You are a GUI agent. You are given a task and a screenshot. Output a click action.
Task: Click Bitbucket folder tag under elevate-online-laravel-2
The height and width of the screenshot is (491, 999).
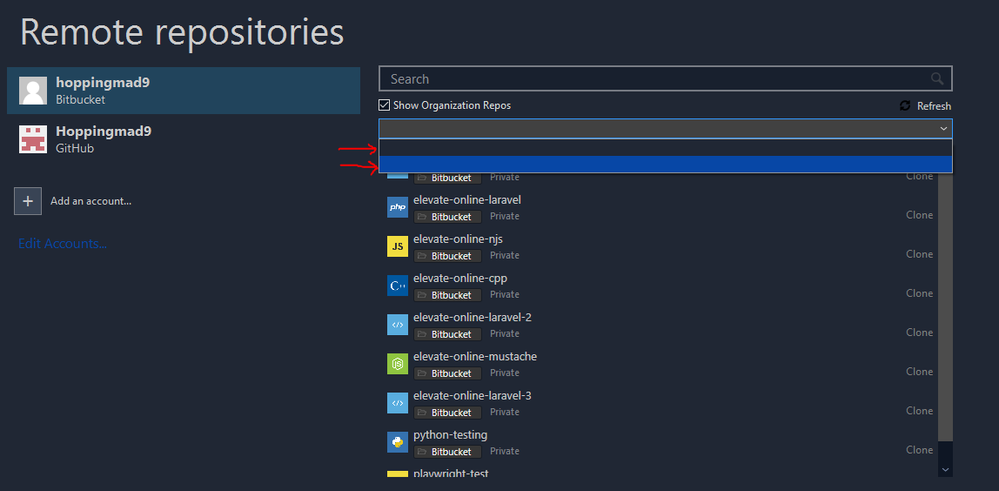(x=447, y=334)
